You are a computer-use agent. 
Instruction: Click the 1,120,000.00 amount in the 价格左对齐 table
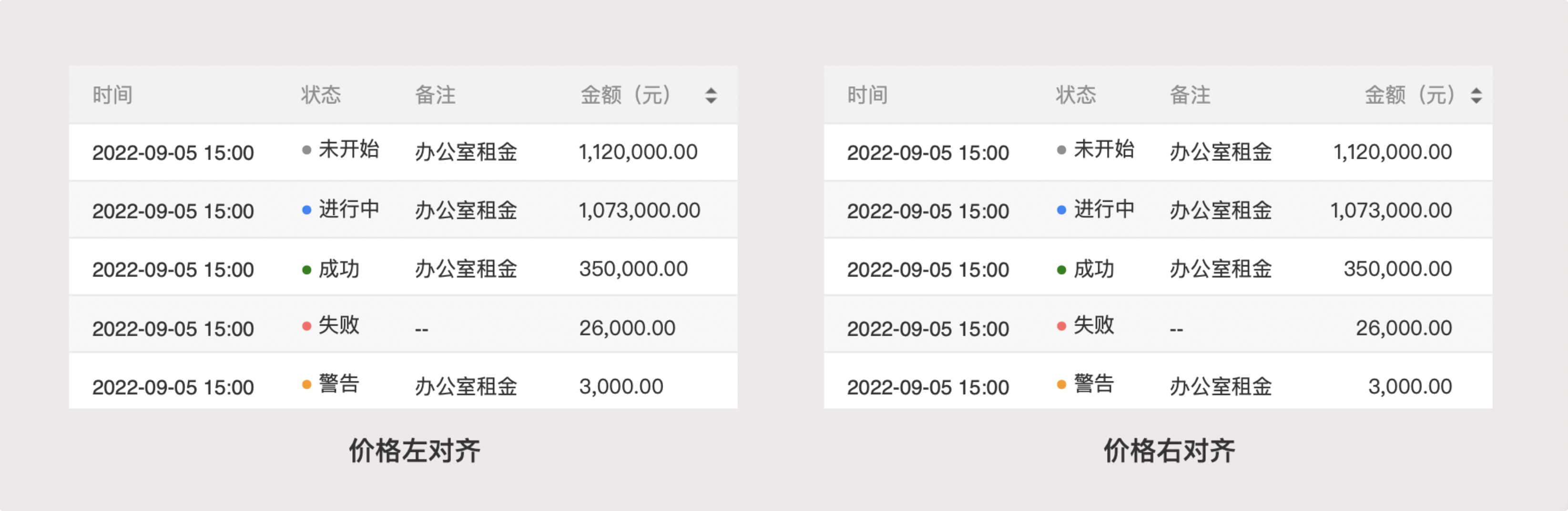coord(638,152)
